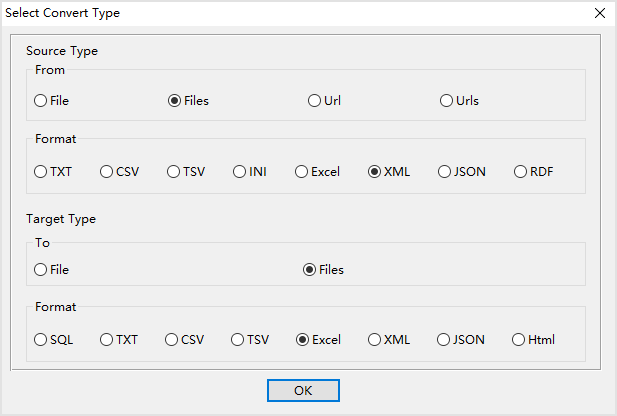Select TSV as target format
The height and width of the screenshot is (416, 617).
click(239, 339)
